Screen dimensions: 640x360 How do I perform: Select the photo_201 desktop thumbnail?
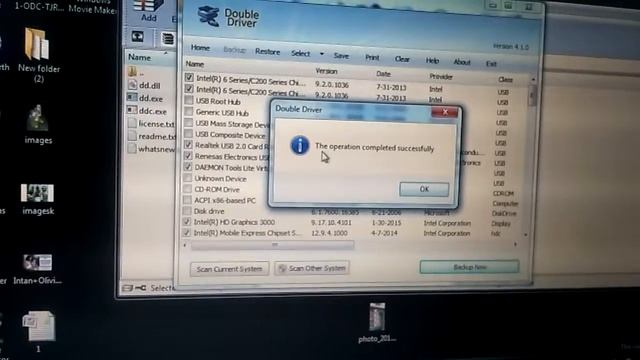tap(377, 322)
